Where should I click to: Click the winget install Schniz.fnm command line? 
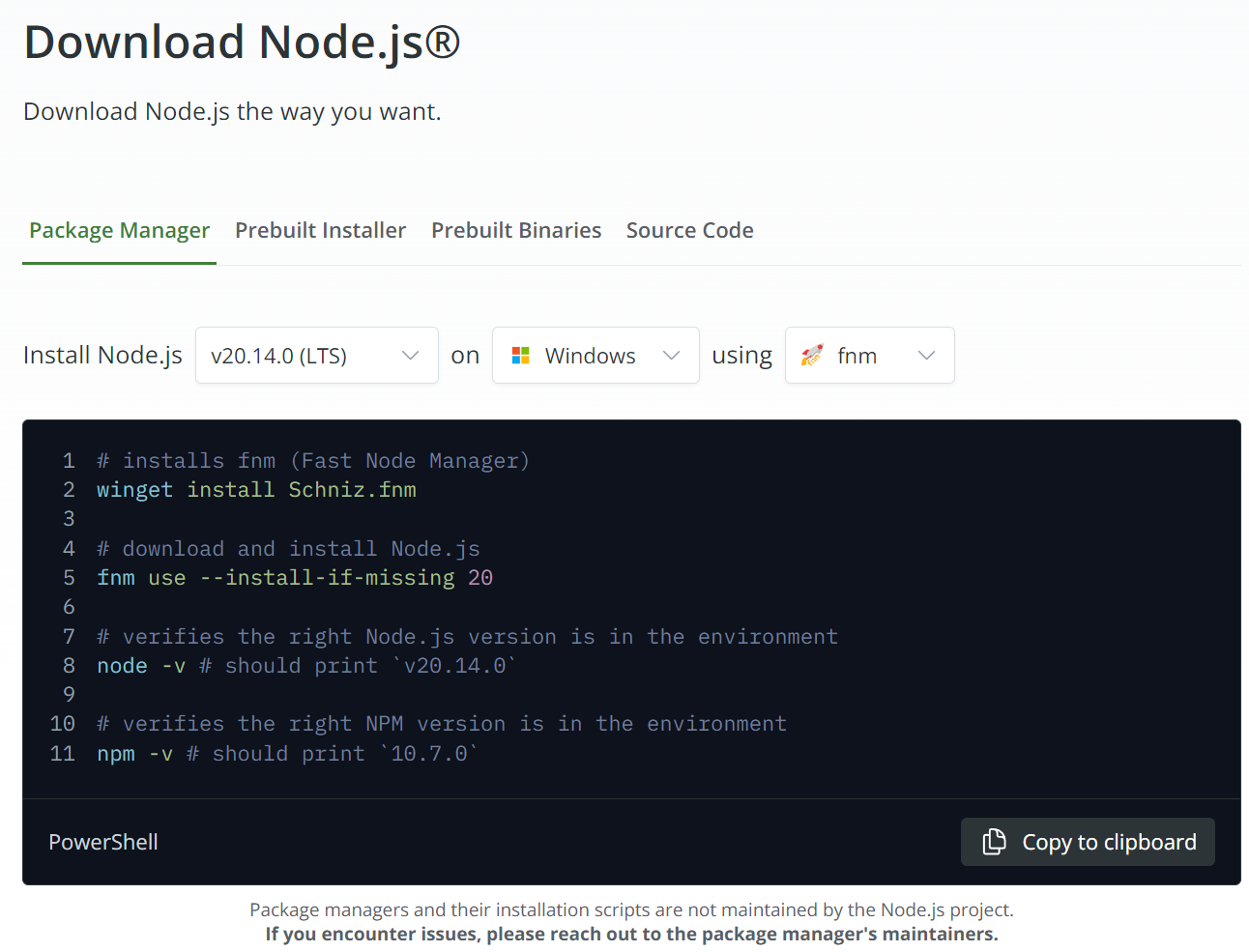[255, 490]
